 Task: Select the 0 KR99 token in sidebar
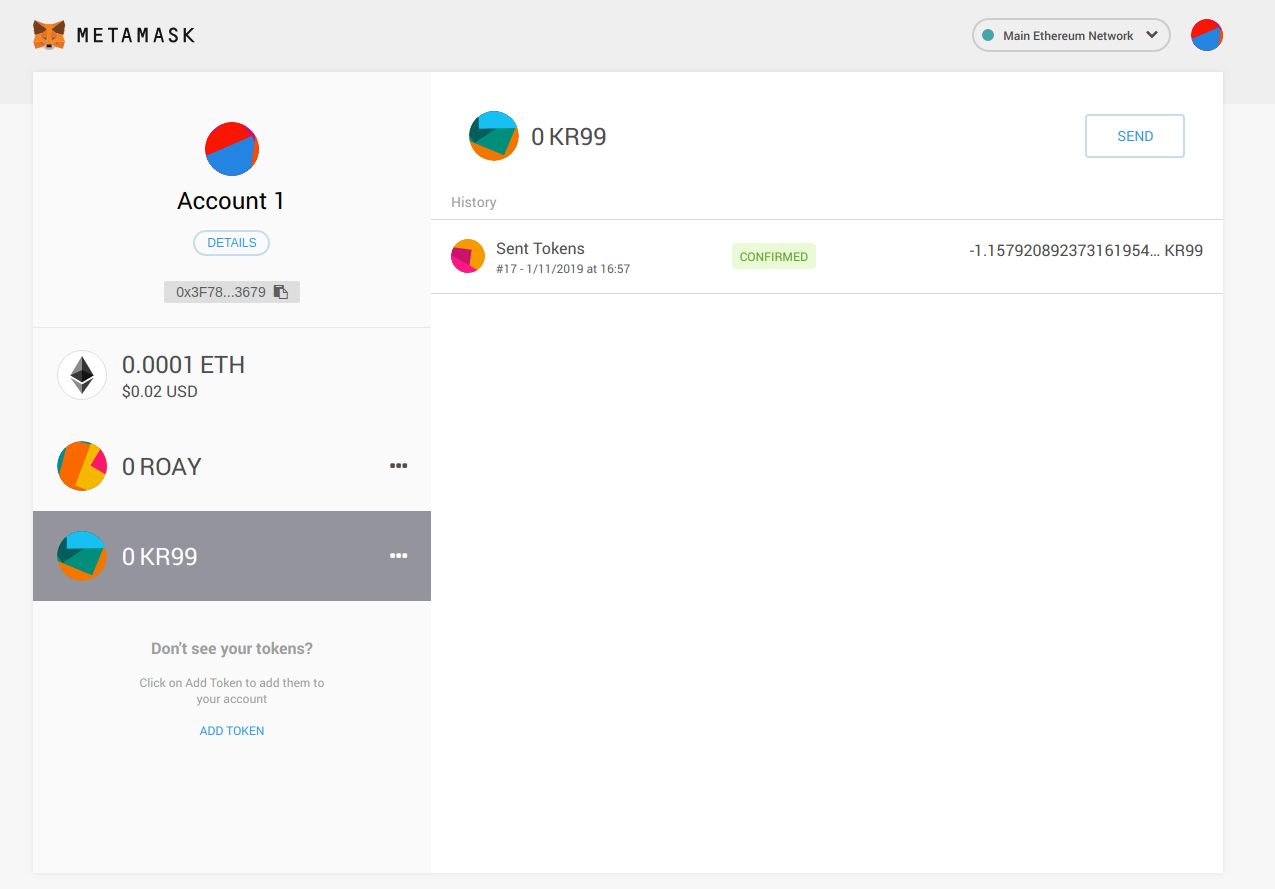(232, 556)
